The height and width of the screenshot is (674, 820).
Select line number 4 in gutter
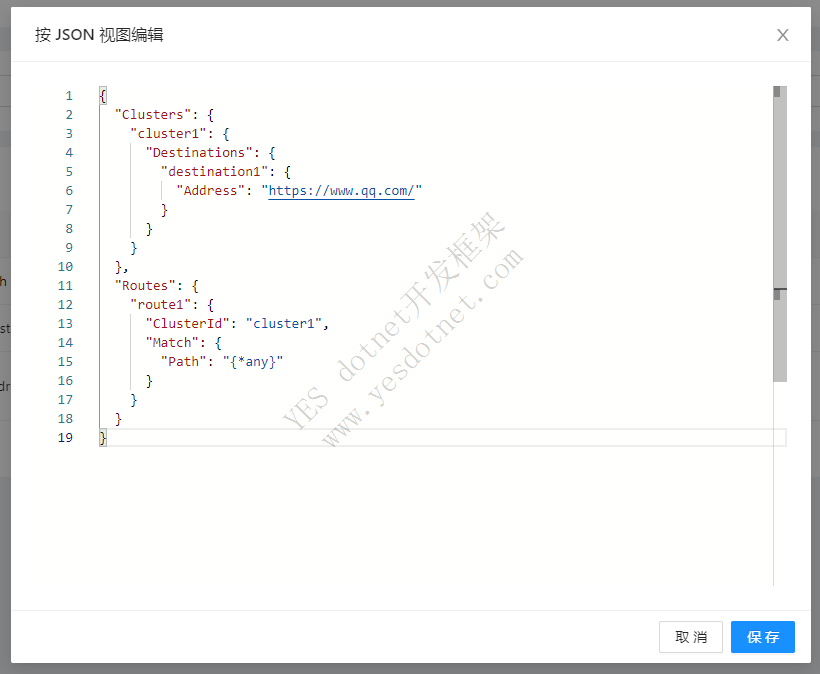point(69,153)
